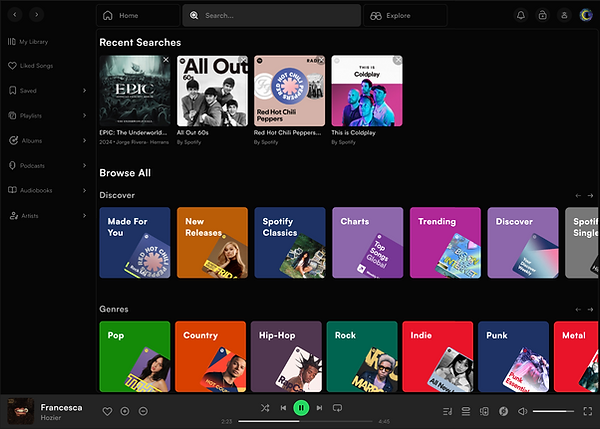This screenshot has width=600, height=429.
Task: Open the Indie genre tile
Action: click(x=438, y=356)
